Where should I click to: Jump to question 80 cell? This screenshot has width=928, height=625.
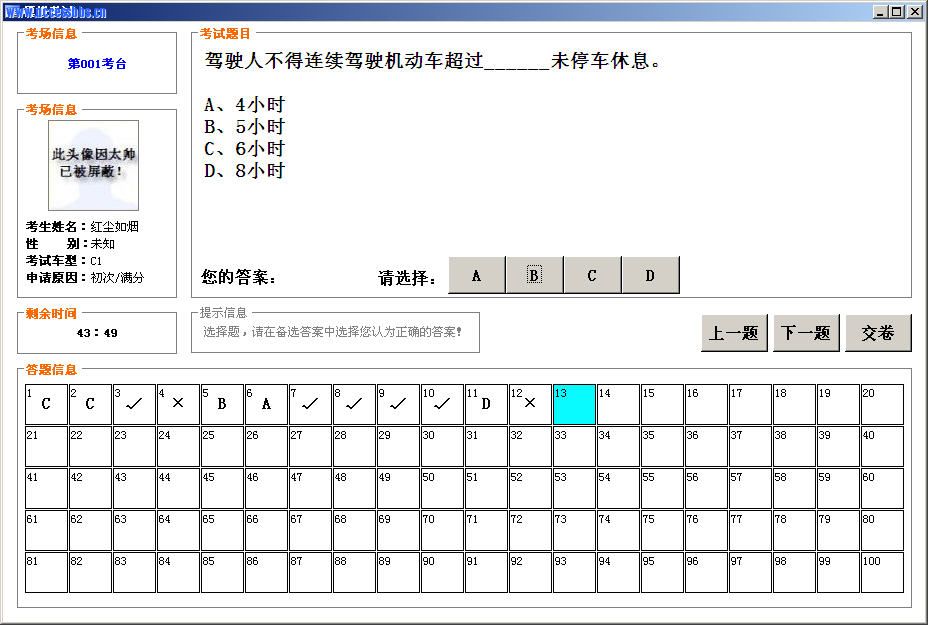coord(882,530)
